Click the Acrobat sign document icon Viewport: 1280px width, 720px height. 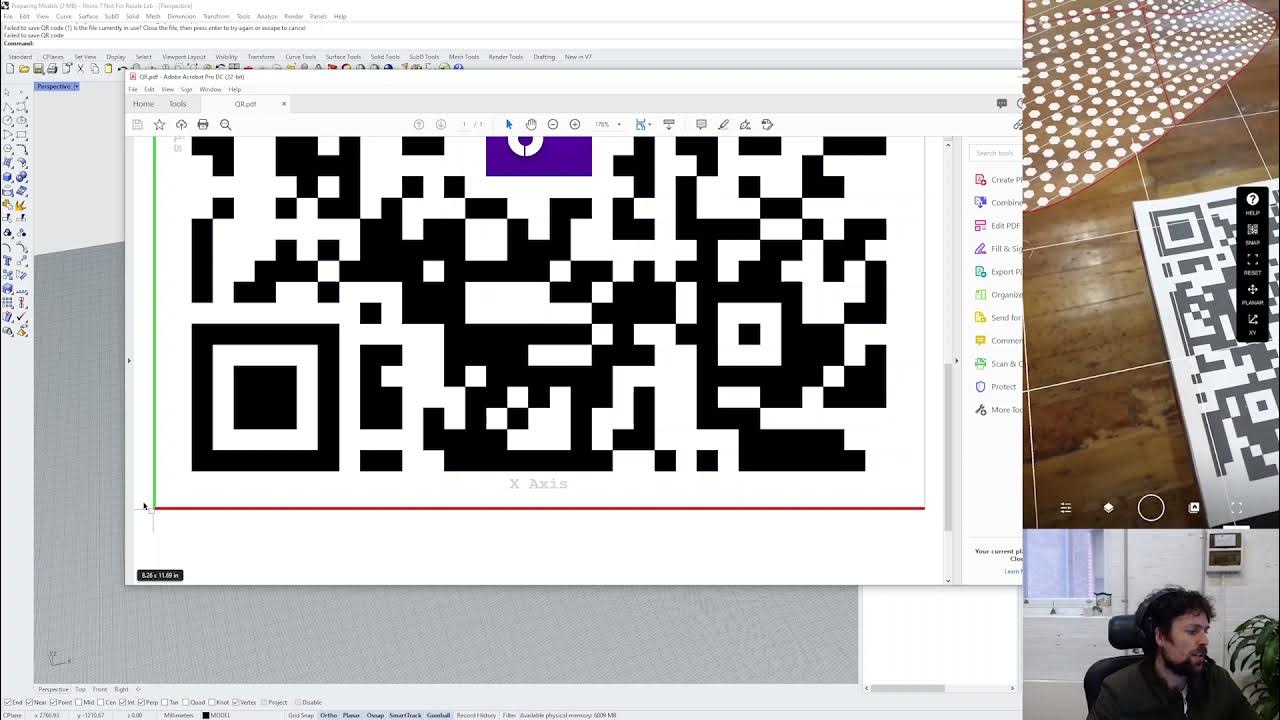click(x=745, y=124)
